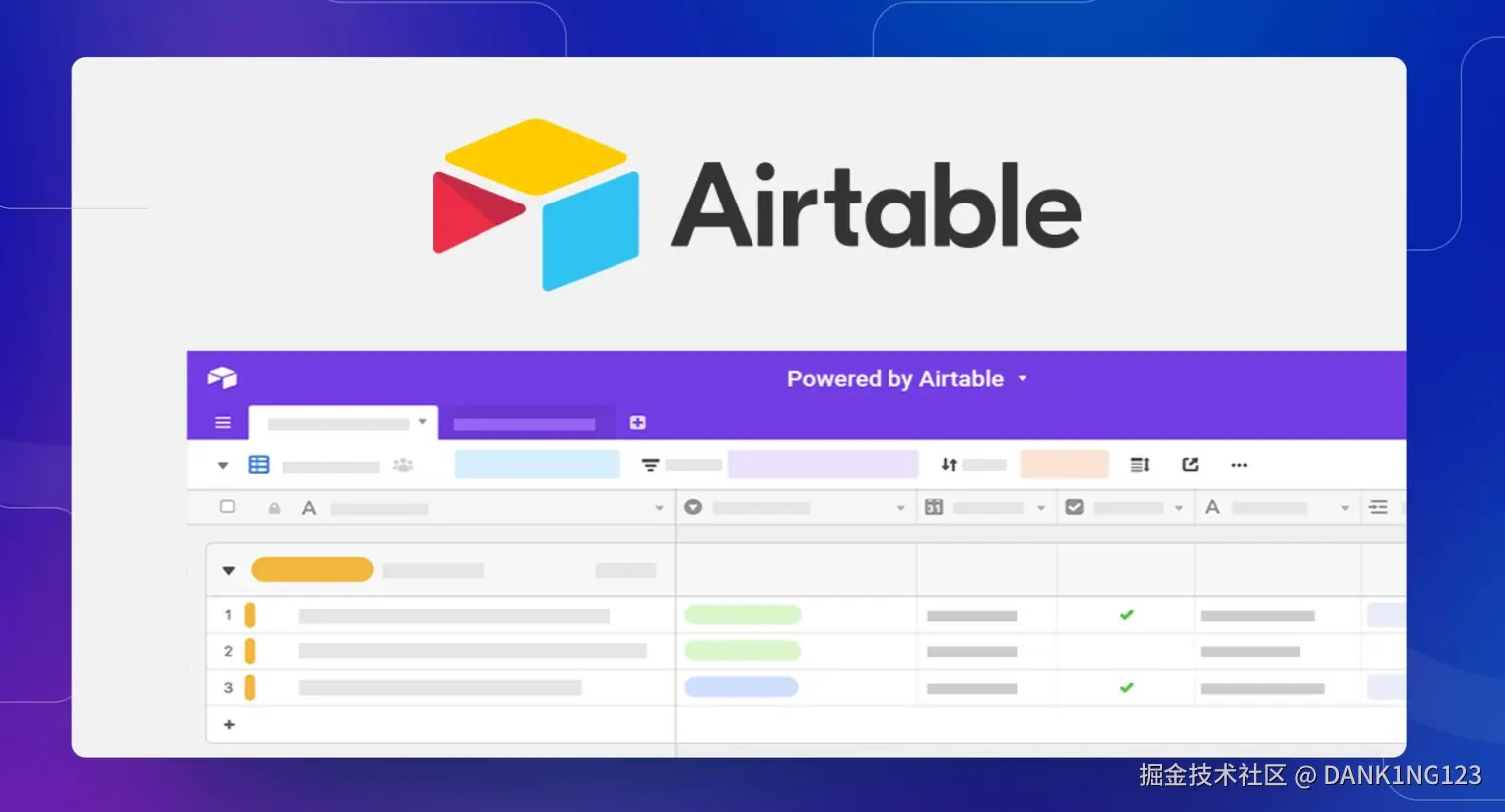1505x812 pixels.
Task: Open the filter icon in toolbar
Action: click(x=650, y=465)
